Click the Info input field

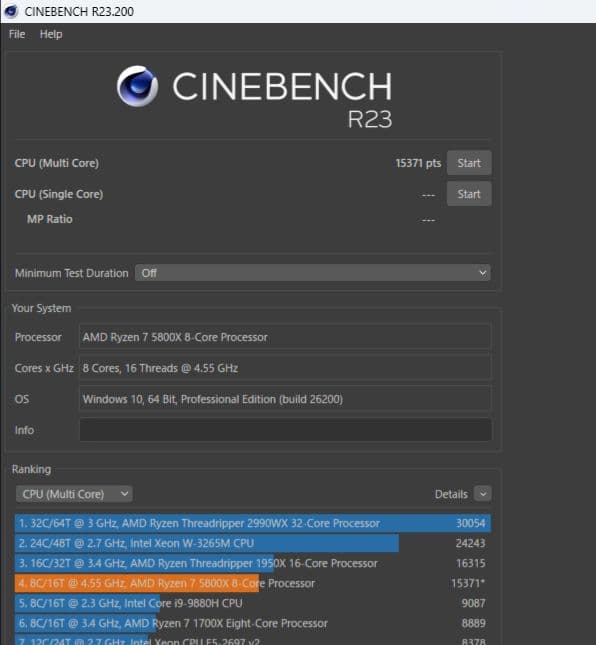(x=285, y=430)
